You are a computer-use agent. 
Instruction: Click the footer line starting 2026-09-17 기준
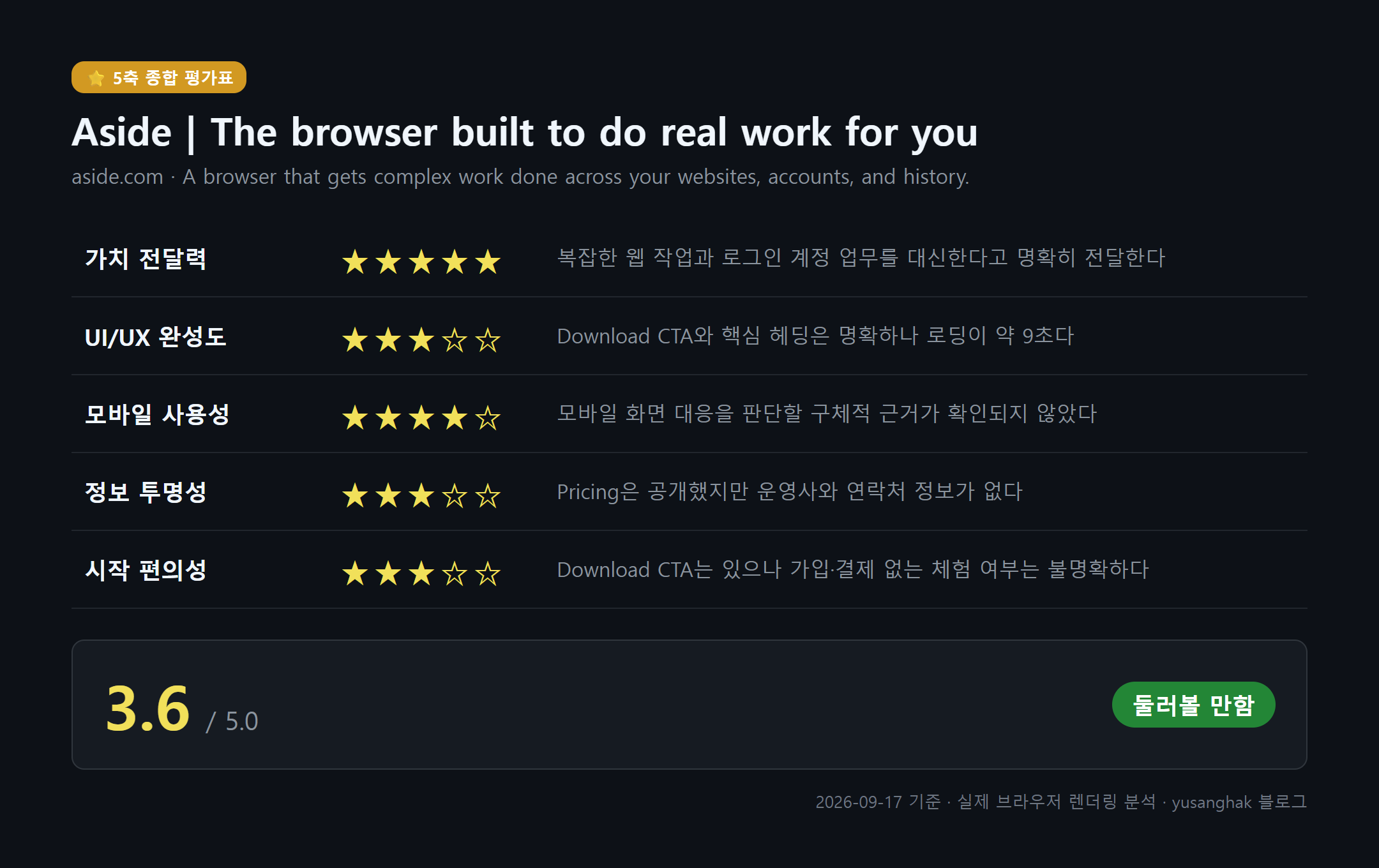click(x=1061, y=802)
